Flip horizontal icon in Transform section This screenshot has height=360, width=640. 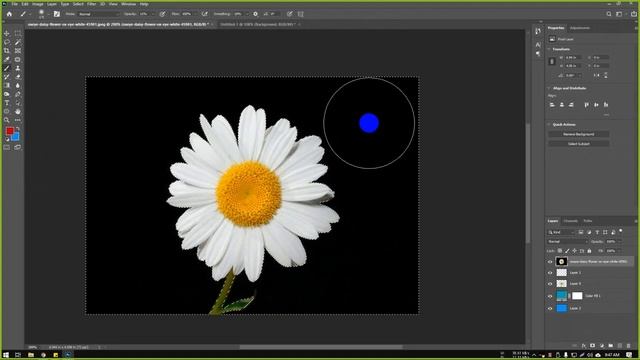597,76
